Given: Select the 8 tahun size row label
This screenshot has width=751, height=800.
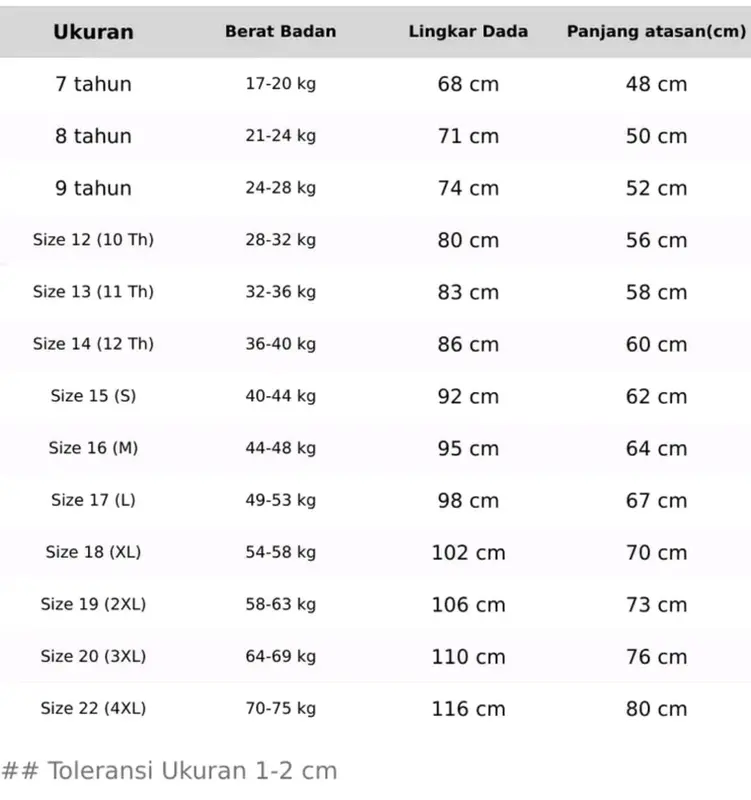Looking at the screenshot, I should pos(93,136).
